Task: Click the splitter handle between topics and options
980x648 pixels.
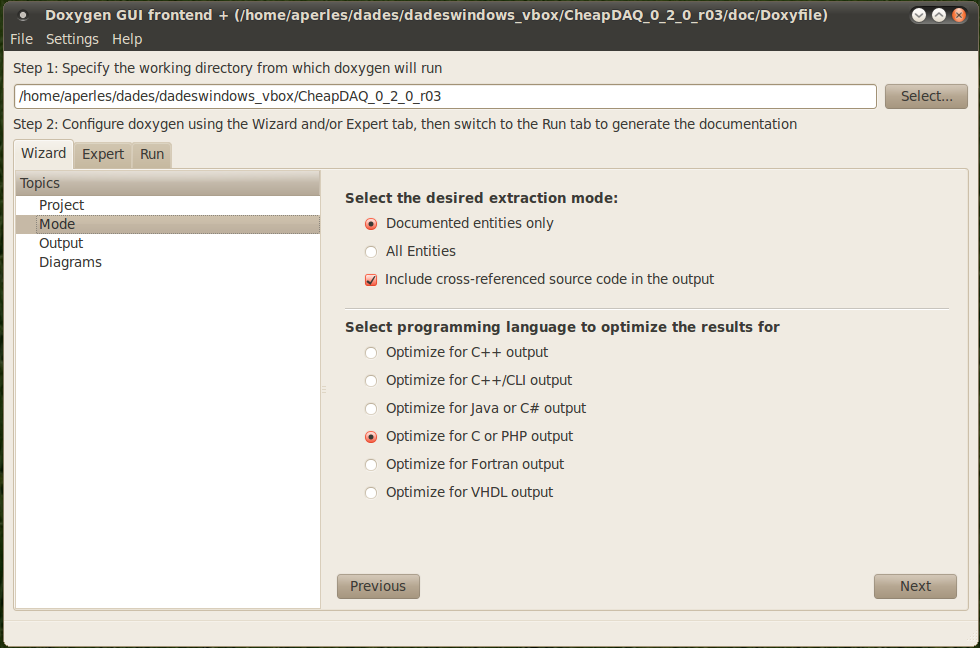Action: coord(324,389)
